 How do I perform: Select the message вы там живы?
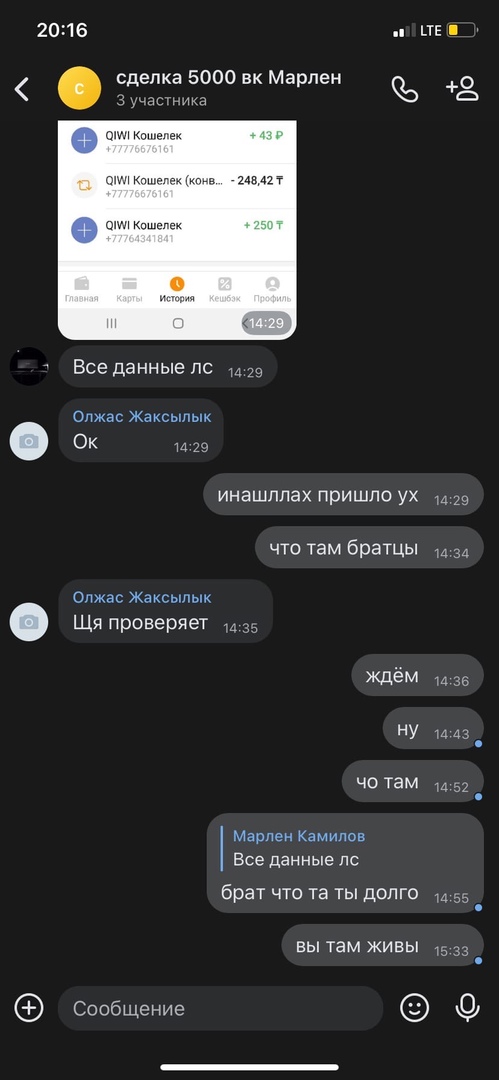(383, 946)
